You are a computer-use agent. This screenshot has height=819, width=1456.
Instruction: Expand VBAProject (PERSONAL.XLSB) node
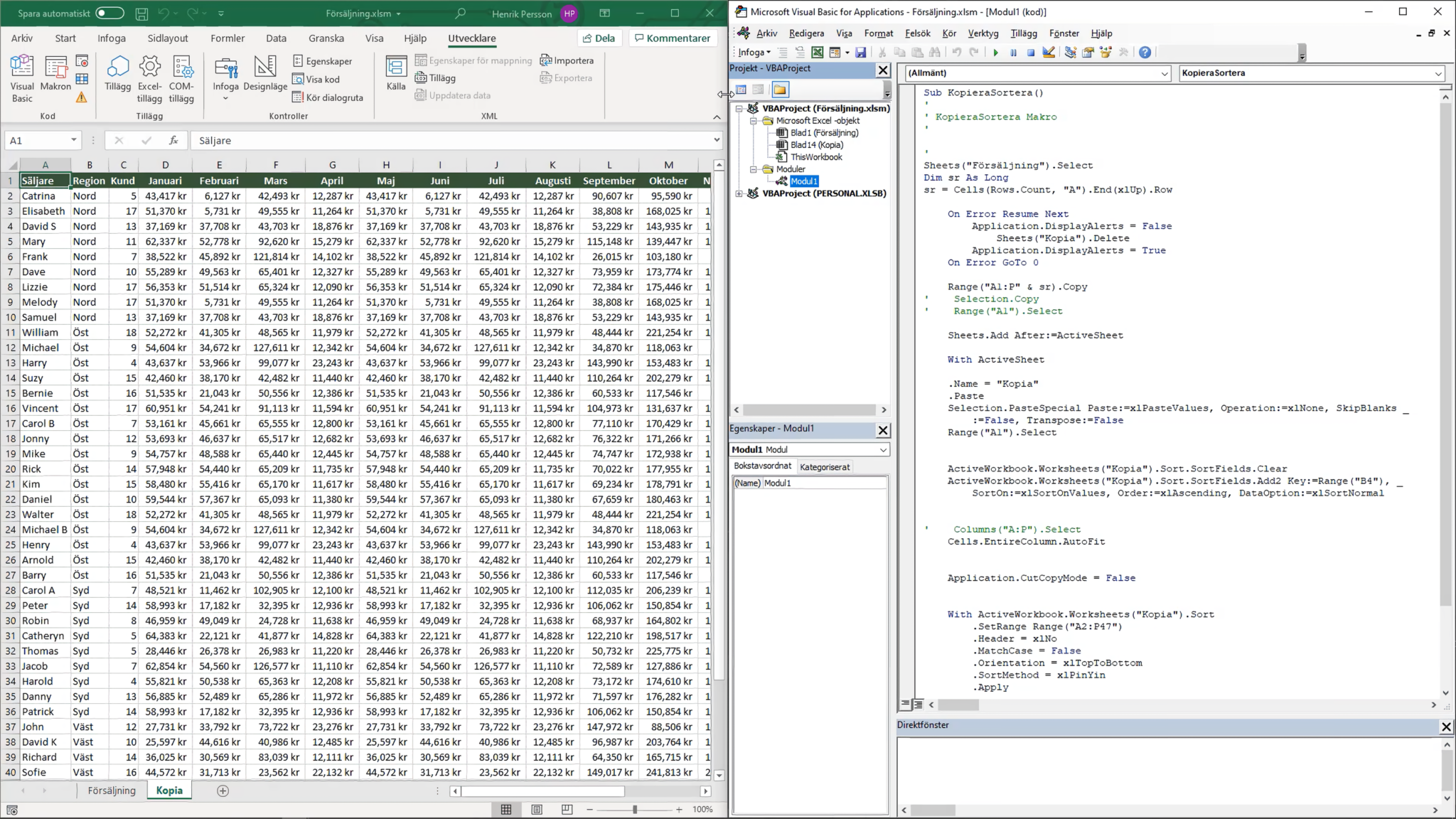pos(739,193)
